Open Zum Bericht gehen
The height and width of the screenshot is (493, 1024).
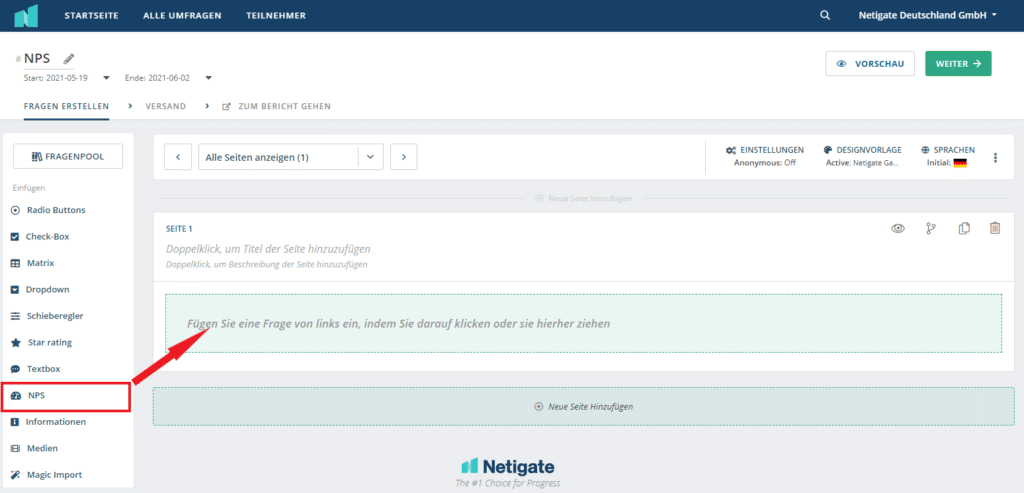[276, 106]
